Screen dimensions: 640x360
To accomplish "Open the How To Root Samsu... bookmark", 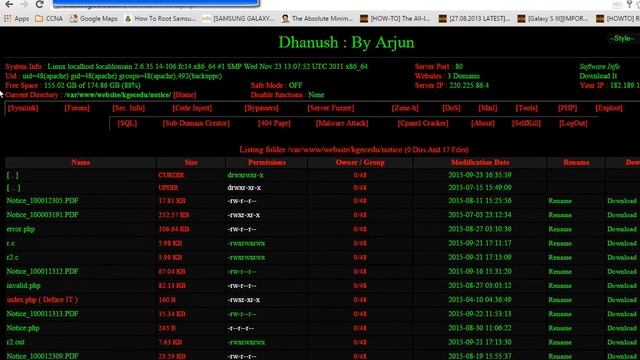I will (160, 18).
